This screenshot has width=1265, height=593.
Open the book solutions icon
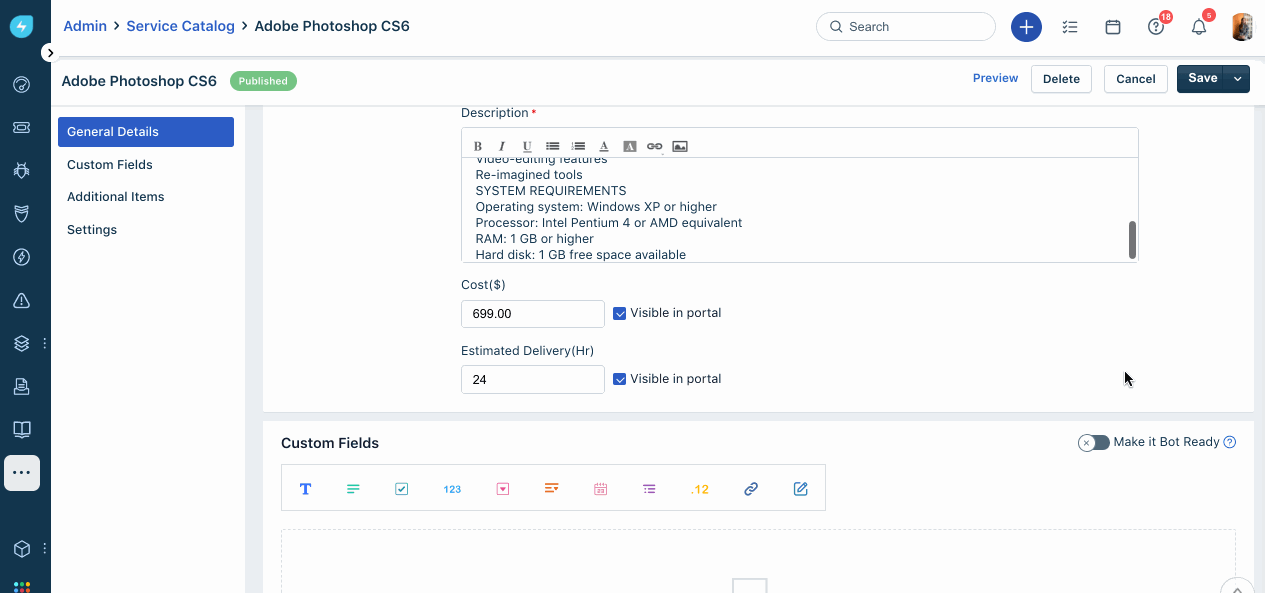21,429
